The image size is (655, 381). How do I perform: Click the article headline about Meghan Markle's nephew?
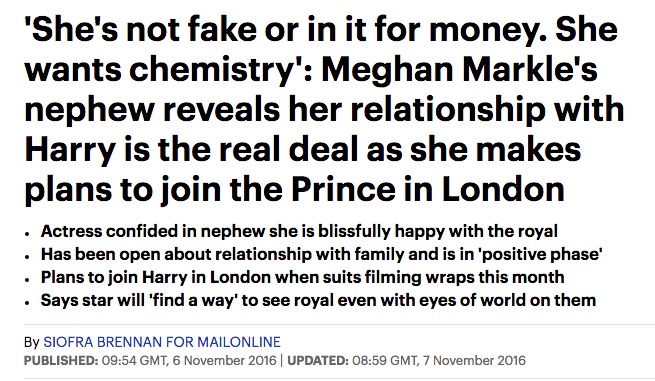pyautogui.click(x=324, y=109)
